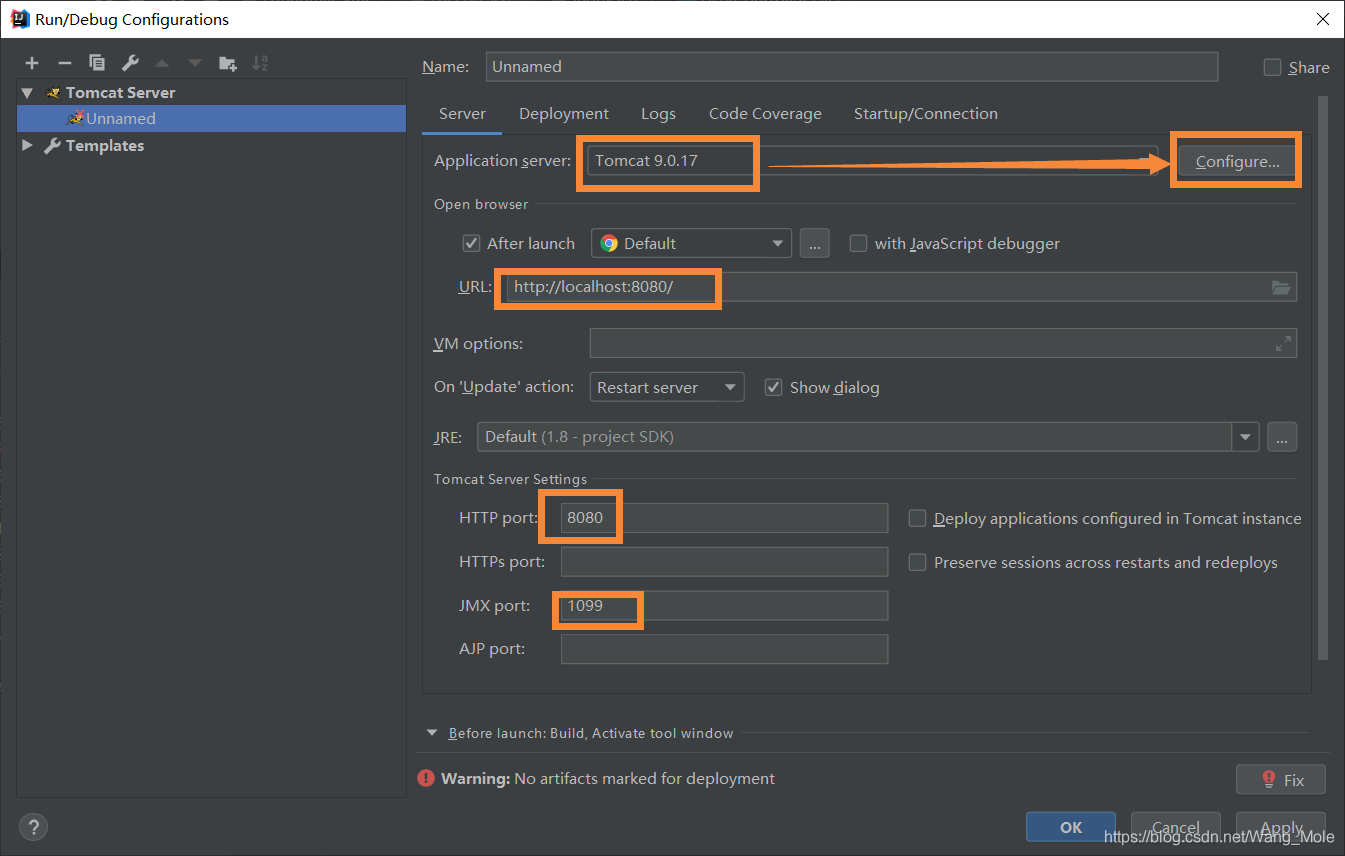Open the Startup/Connection tab

pos(926,114)
